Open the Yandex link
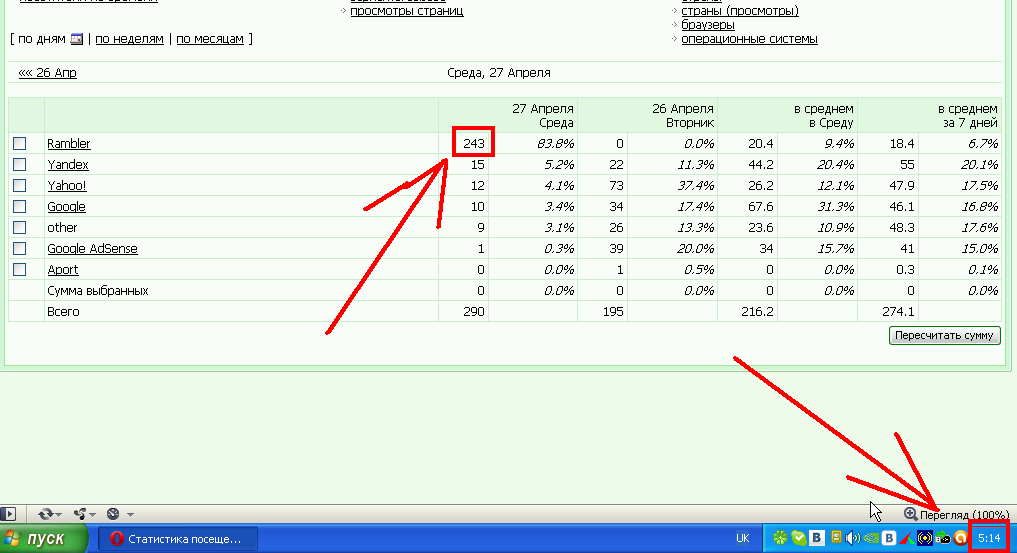This screenshot has height=553, width=1017. (x=68, y=165)
